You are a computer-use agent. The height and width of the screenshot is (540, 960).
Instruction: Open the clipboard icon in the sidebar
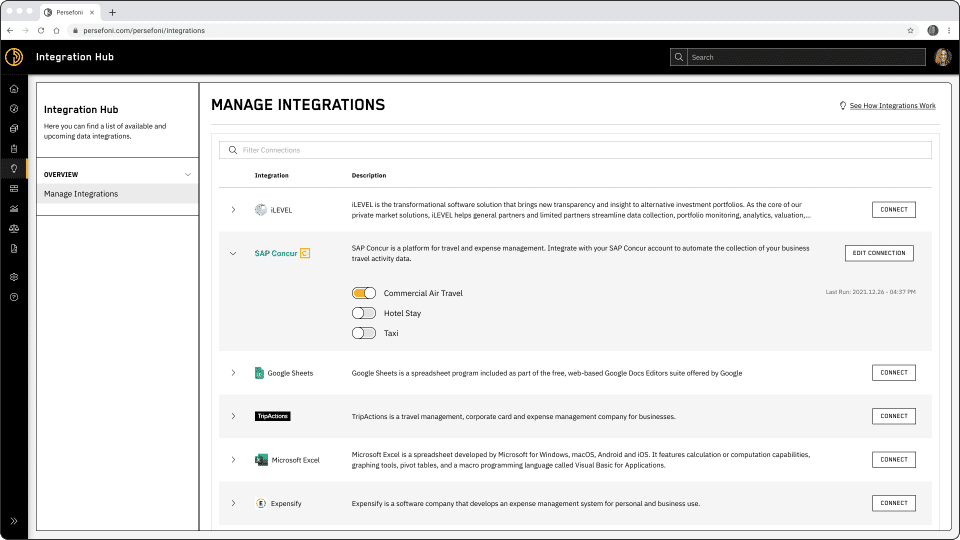(14, 149)
